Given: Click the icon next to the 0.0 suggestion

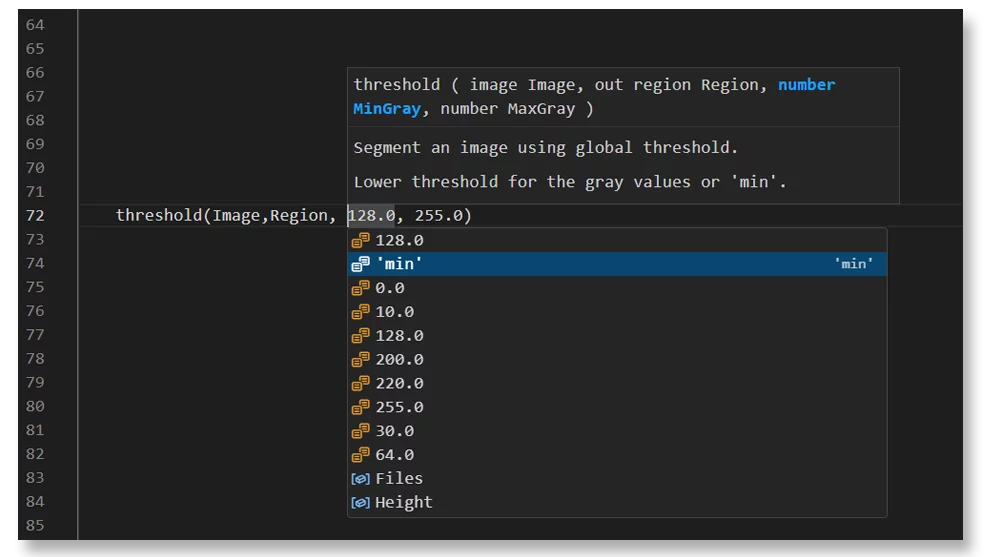Looking at the screenshot, I should (361, 288).
